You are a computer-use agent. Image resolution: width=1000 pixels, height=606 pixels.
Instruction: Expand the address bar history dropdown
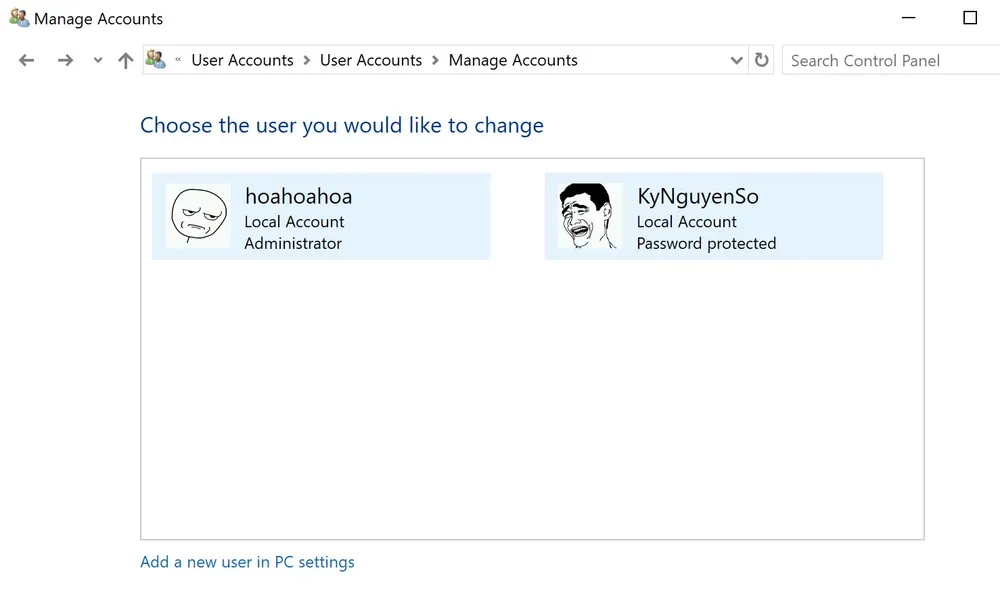[737, 60]
